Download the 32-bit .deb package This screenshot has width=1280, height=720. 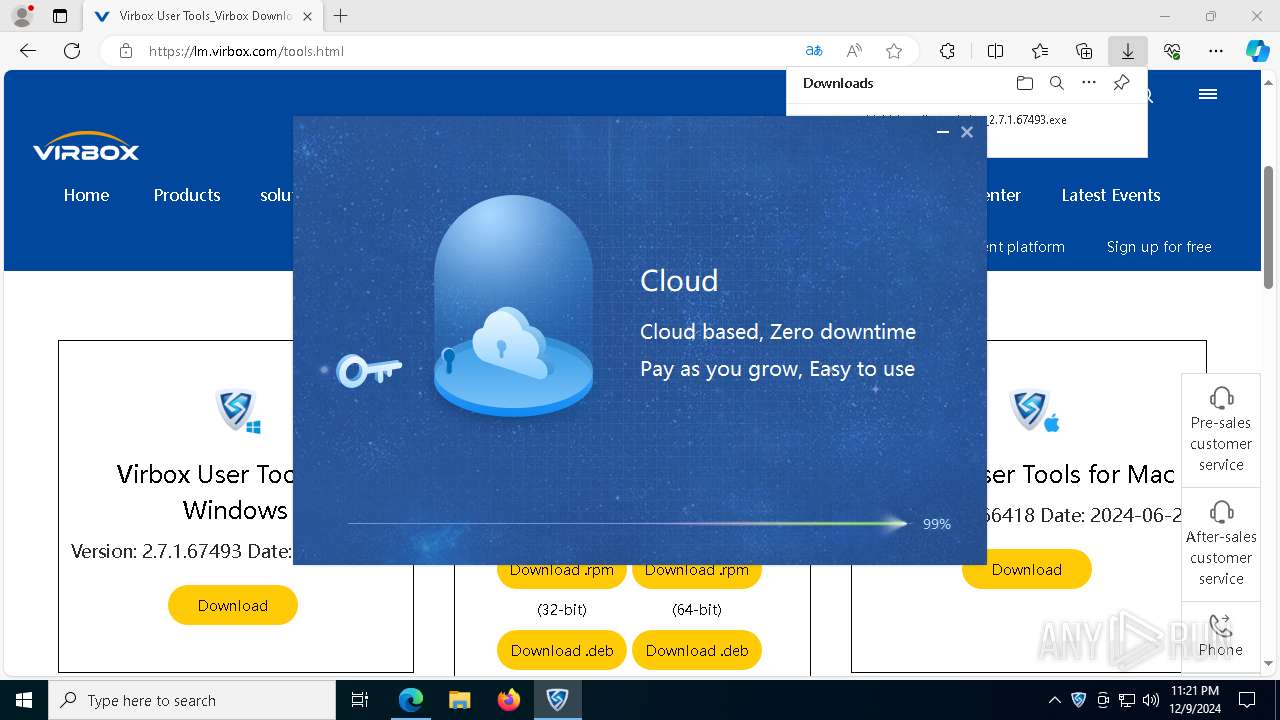[562, 650]
